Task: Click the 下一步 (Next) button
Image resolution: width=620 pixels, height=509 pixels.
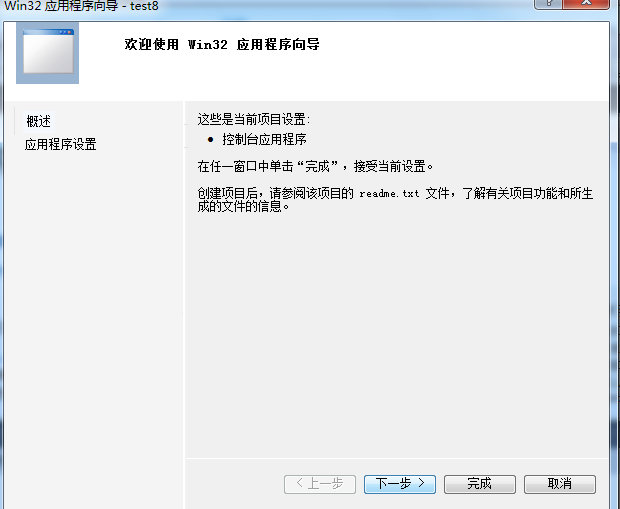Action: click(x=400, y=484)
